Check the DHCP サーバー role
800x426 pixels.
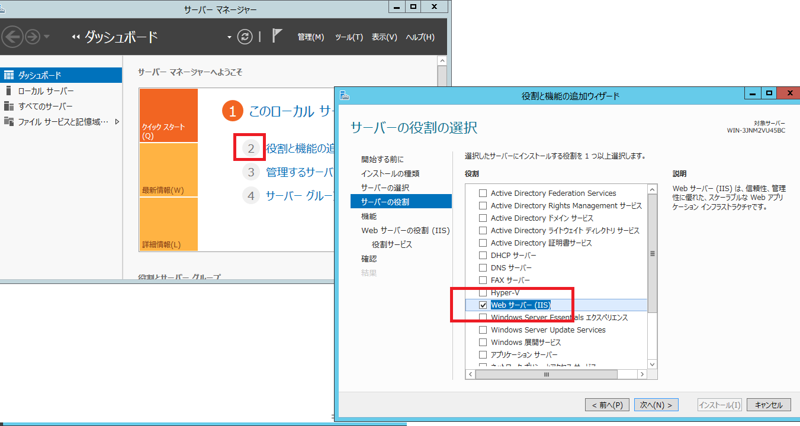coord(484,256)
